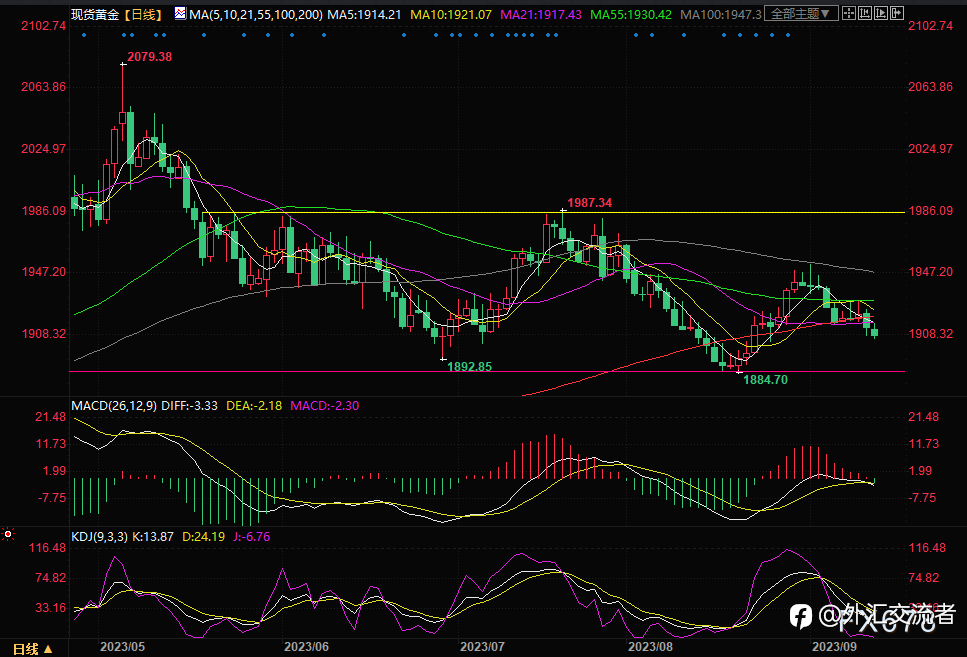Click the left axis 1908.32 price

(43, 333)
